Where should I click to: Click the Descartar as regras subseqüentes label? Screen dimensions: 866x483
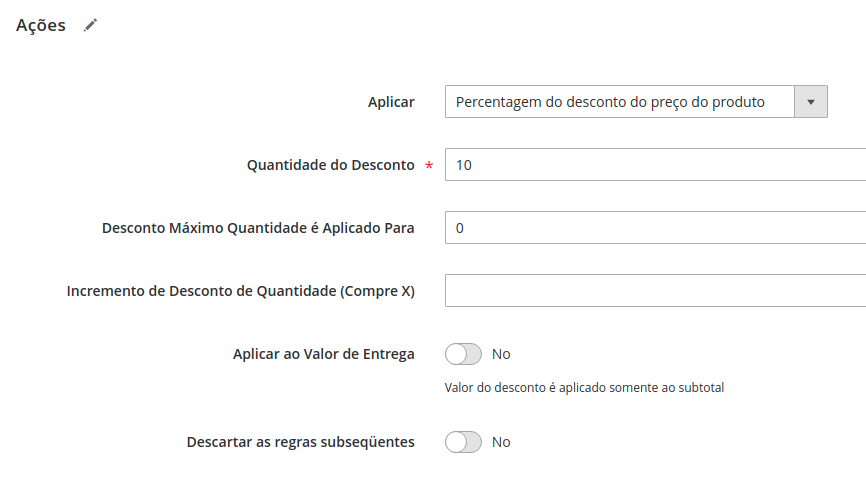click(300, 442)
